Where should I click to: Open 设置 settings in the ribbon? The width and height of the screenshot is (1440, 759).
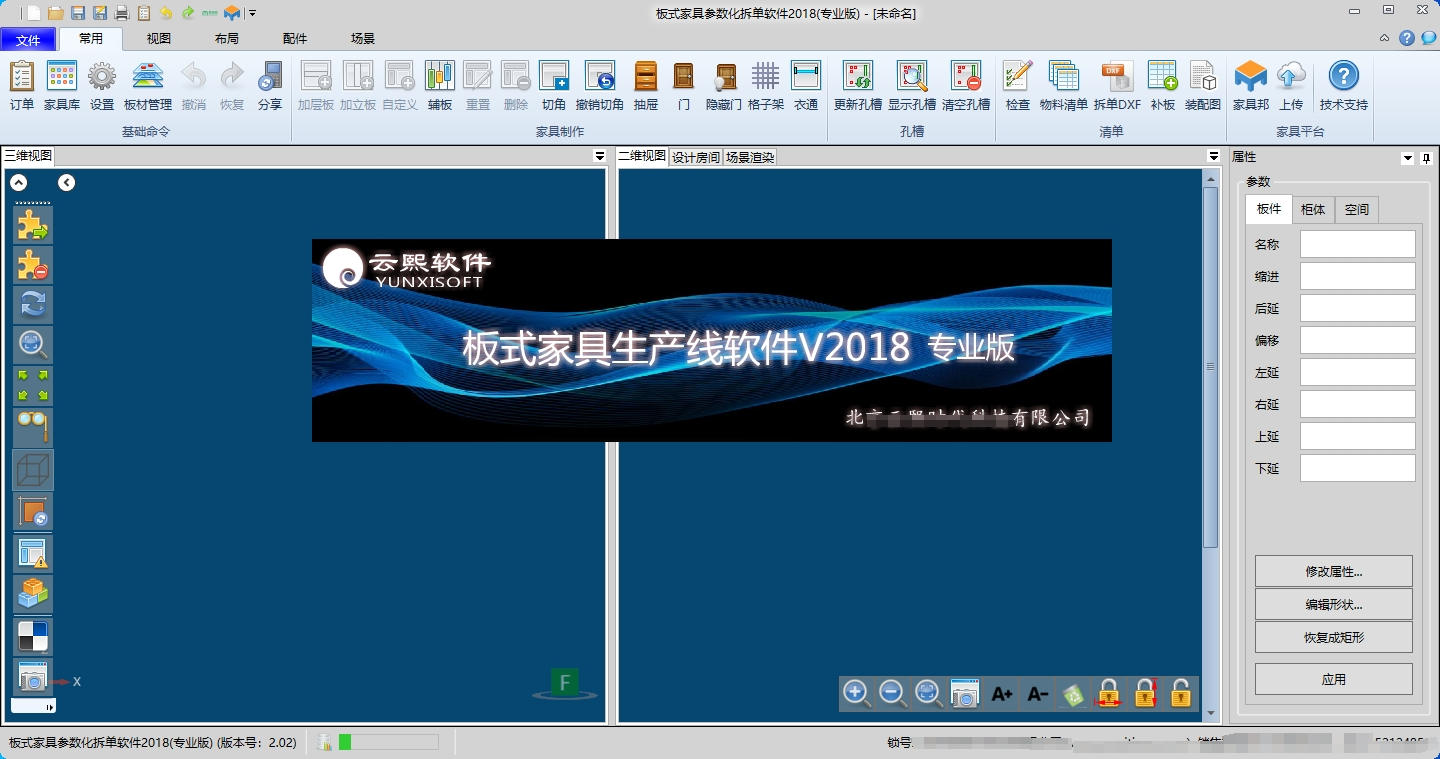(x=102, y=85)
